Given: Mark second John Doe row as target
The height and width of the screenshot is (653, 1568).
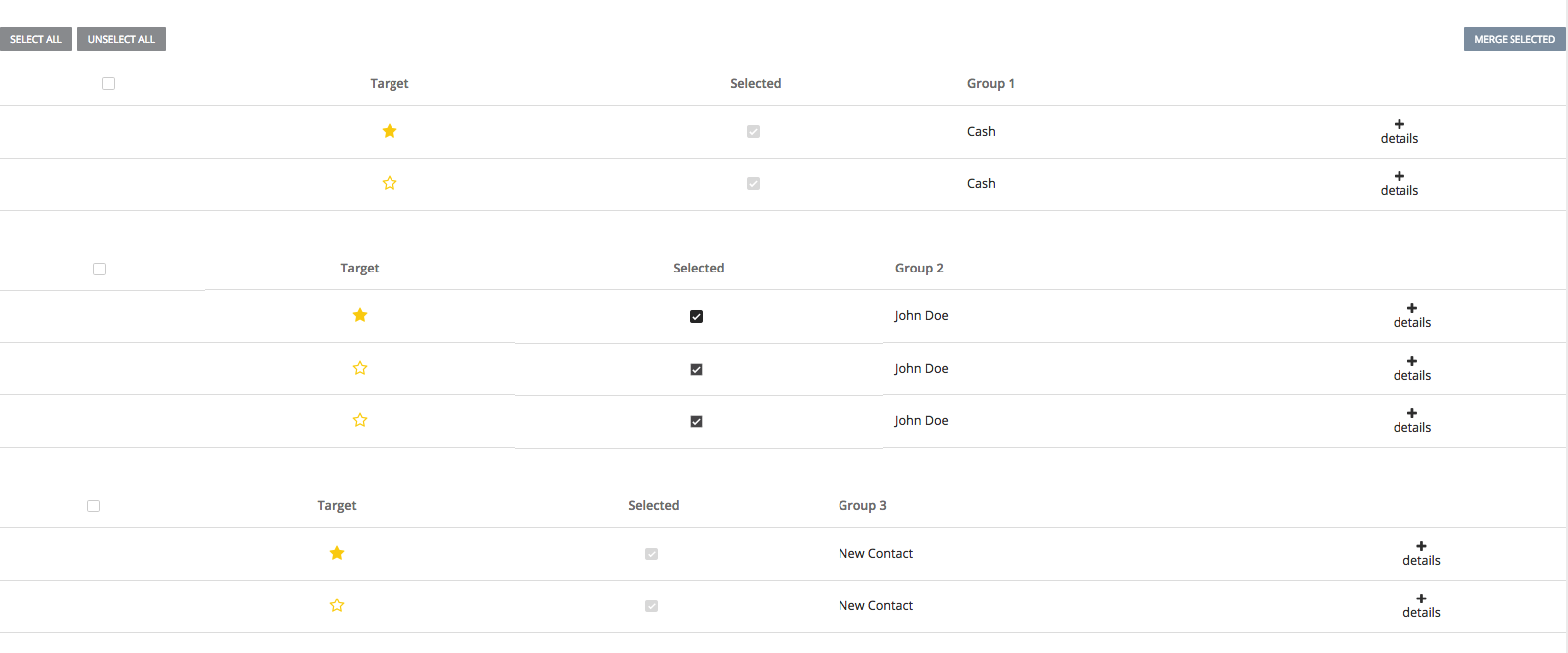Looking at the screenshot, I should point(360,368).
